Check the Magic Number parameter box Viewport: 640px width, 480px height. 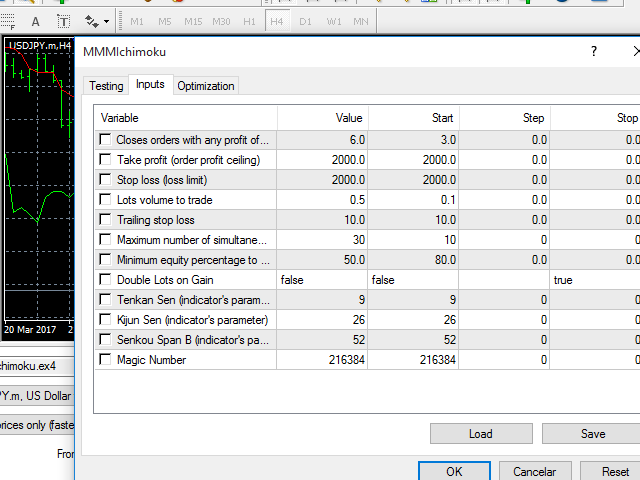(x=105, y=360)
